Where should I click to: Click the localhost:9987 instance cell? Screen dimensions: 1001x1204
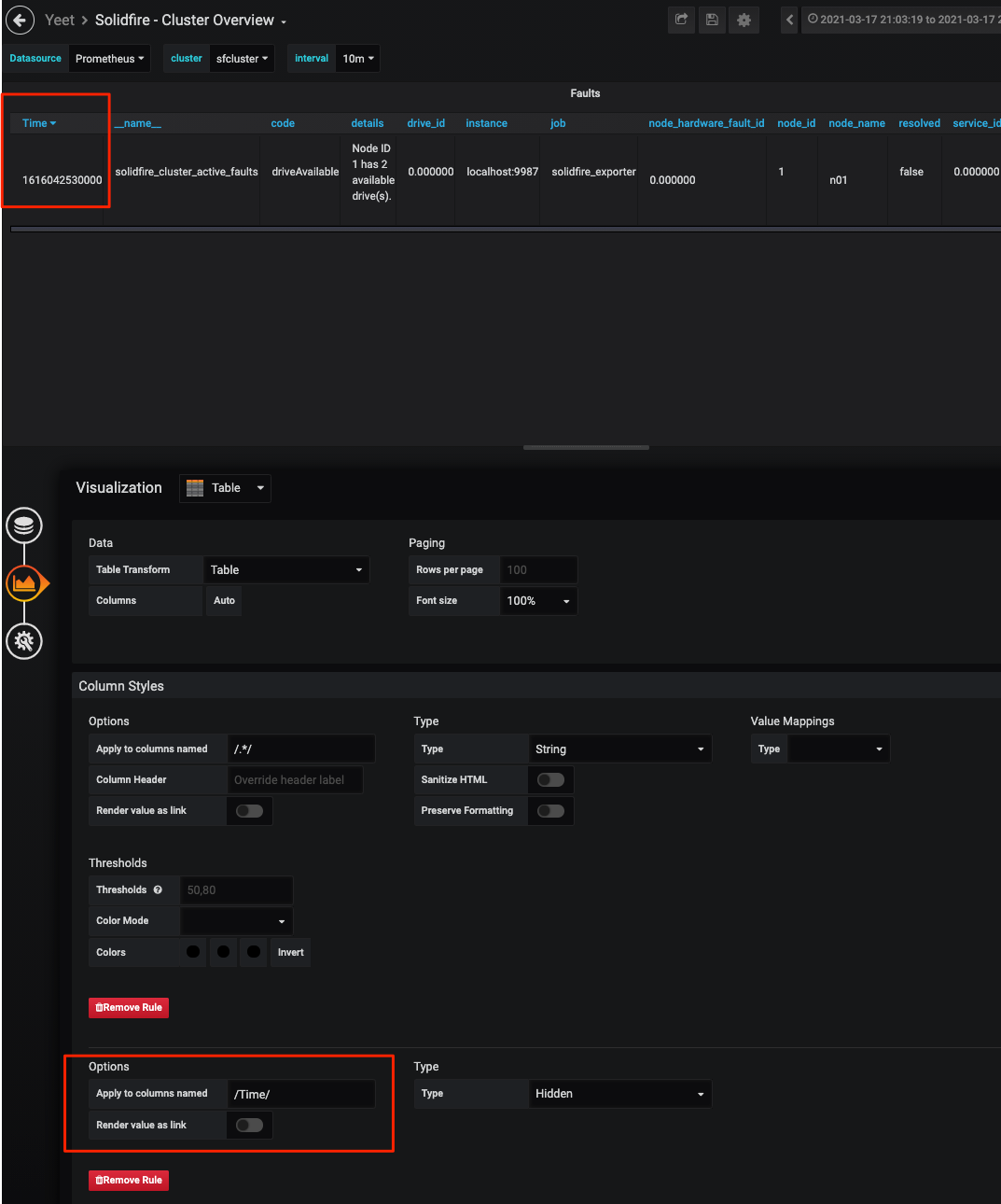pyautogui.click(x=503, y=172)
